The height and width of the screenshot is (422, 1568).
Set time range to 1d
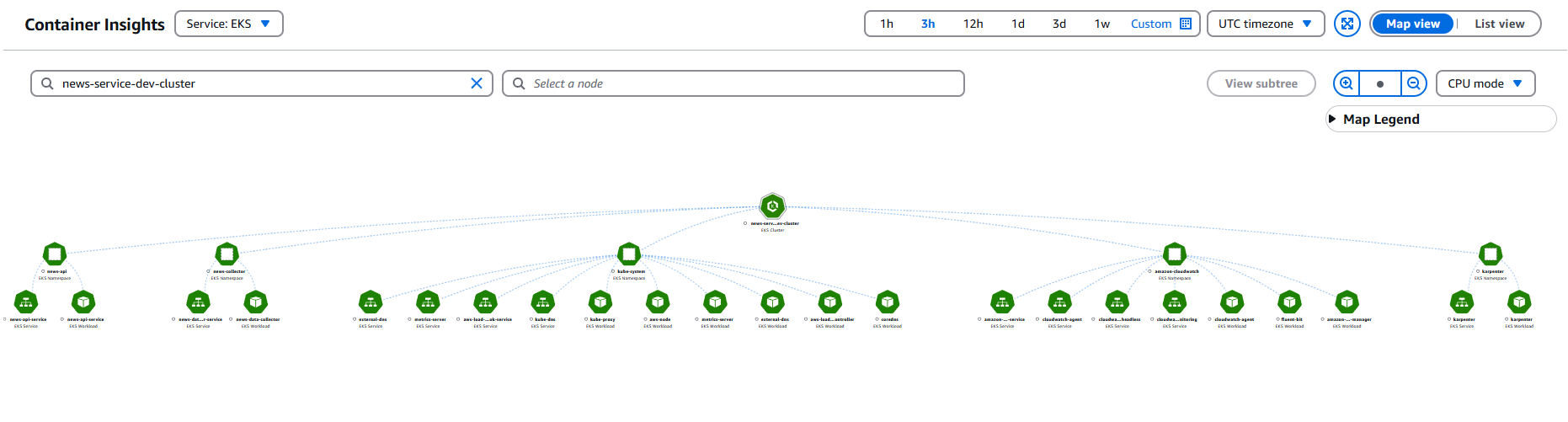click(x=1018, y=24)
